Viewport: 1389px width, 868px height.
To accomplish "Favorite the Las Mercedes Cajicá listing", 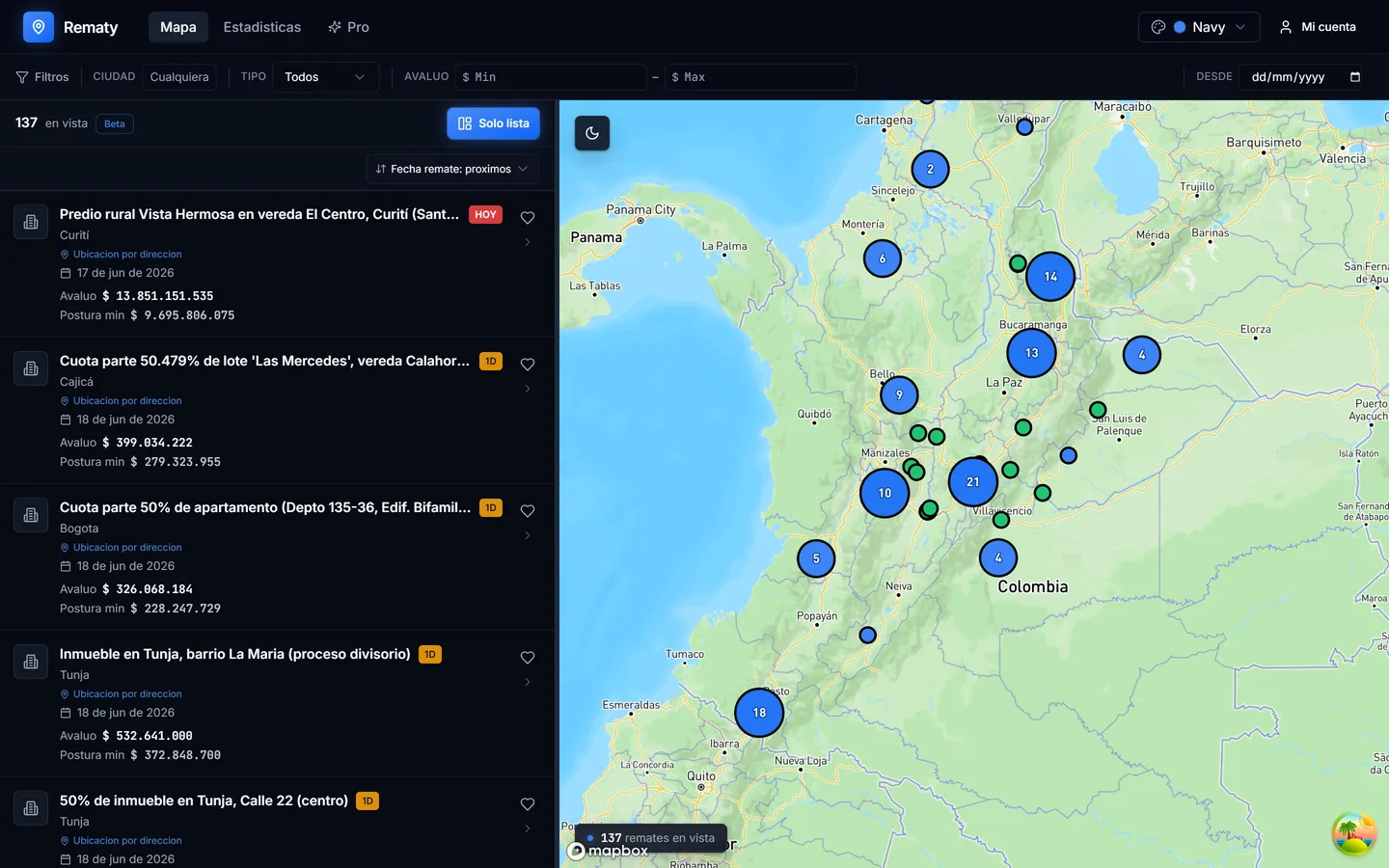I will pyautogui.click(x=528, y=365).
